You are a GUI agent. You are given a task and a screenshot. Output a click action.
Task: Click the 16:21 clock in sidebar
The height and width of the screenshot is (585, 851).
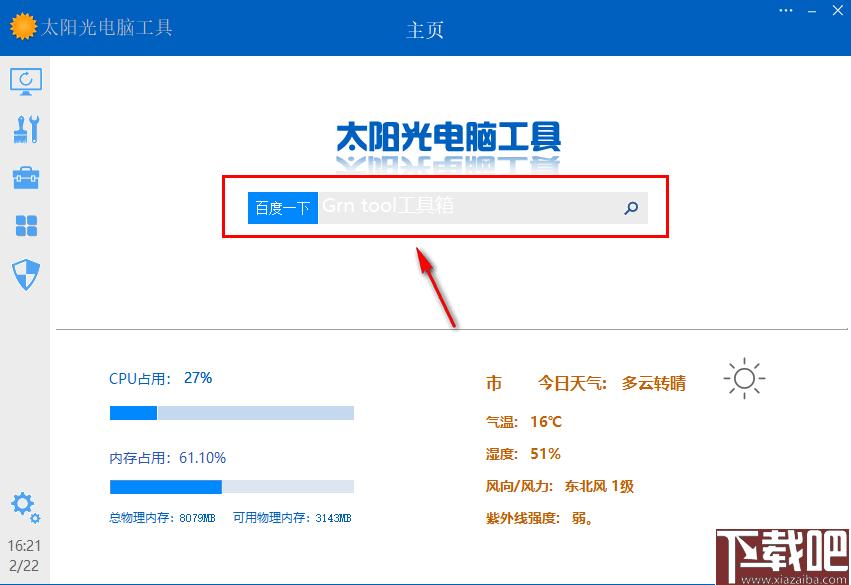coord(24,545)
